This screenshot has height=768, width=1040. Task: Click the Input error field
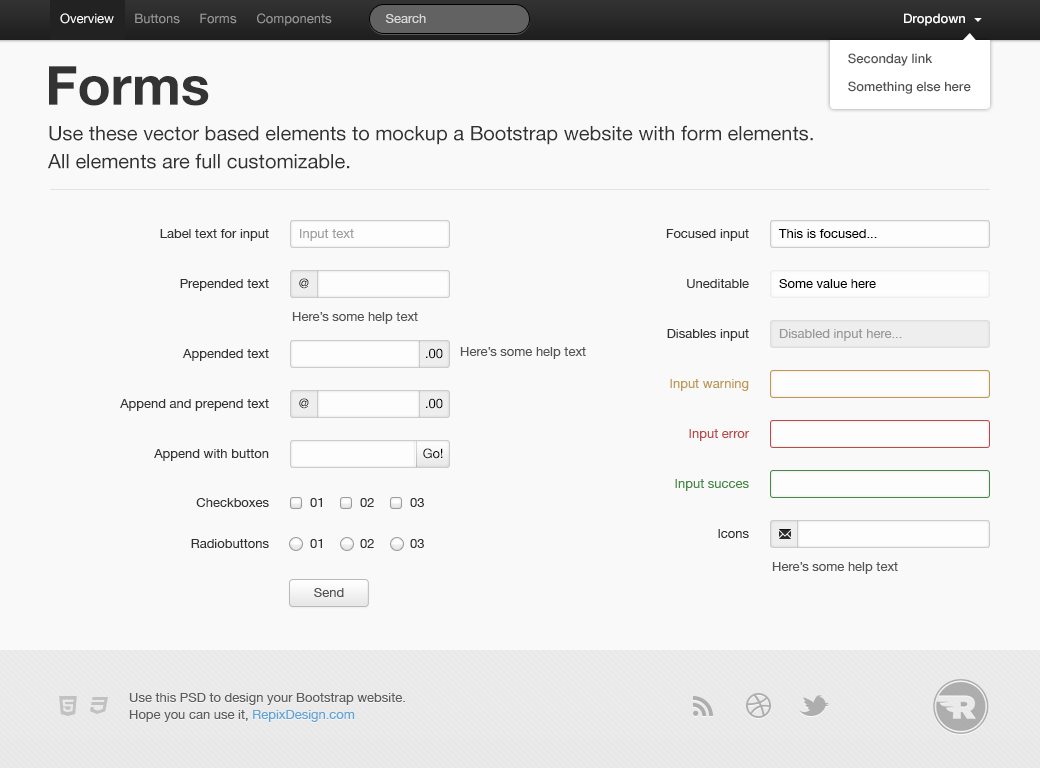(x=879, y=434)
